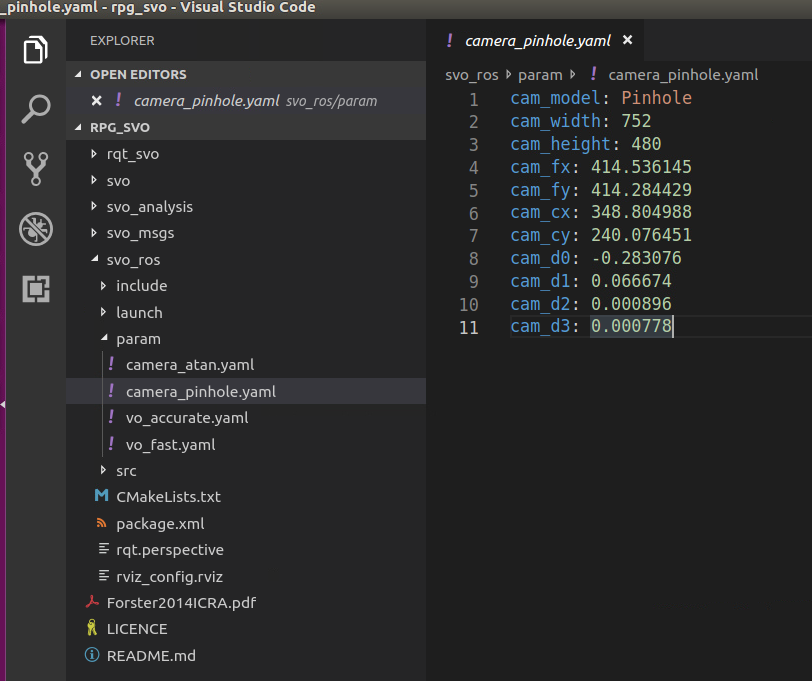The width and height of the screenshot is (812, 681).
Task: Expand the rqt_svo folder
Action: pyautogui.click(x=94, y=154)
